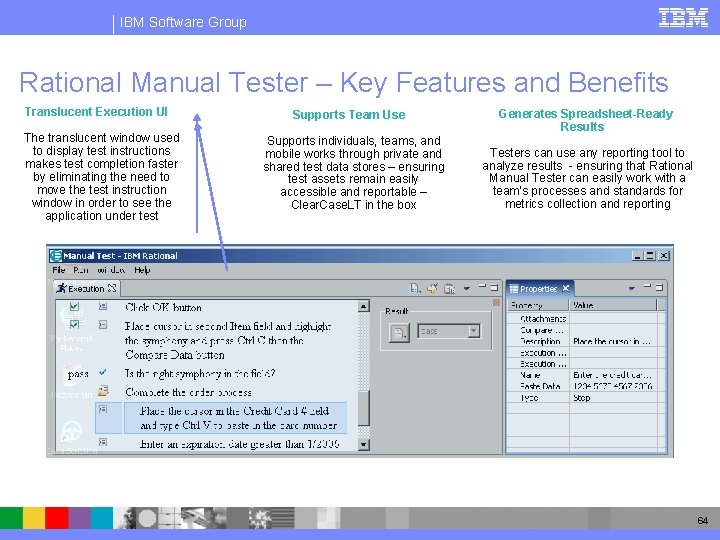This screenshot has height=540, width=720.
Task: Close the Properties tab with its X
Action: click(566, 288)
